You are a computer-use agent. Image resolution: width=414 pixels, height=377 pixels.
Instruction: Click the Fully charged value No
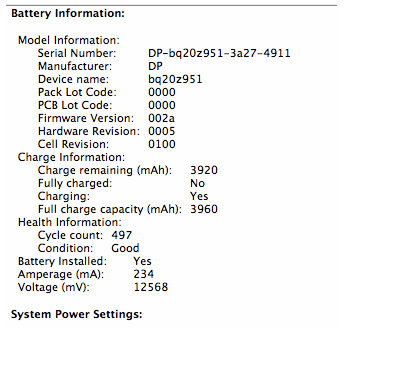click(x=197, y=183)
